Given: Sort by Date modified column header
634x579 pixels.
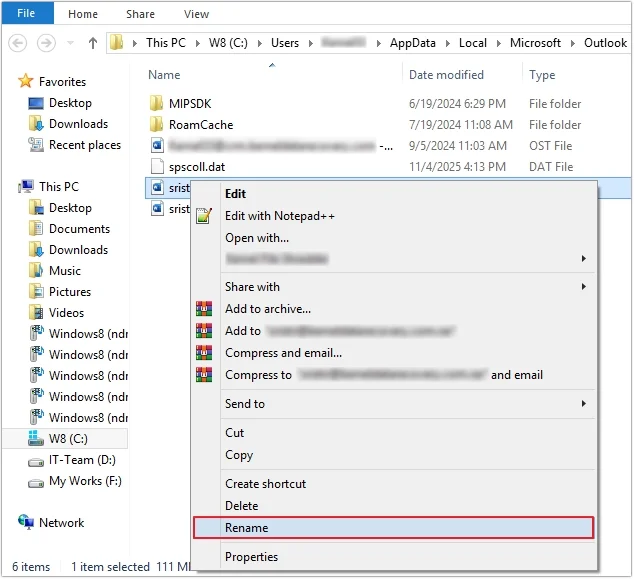Looking at the screenshot, I should [x=446, y=75].
